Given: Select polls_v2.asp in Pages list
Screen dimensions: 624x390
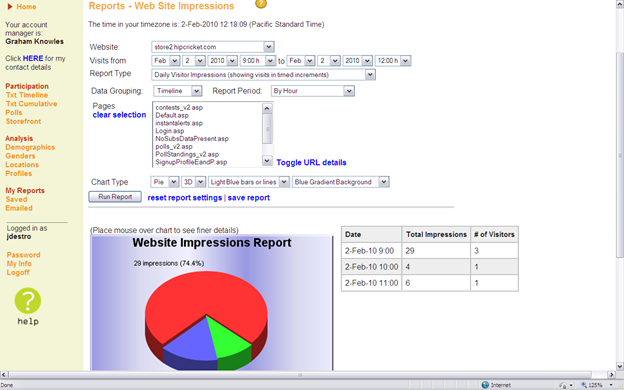Looking at the screenshot, I should pos(174,146).
